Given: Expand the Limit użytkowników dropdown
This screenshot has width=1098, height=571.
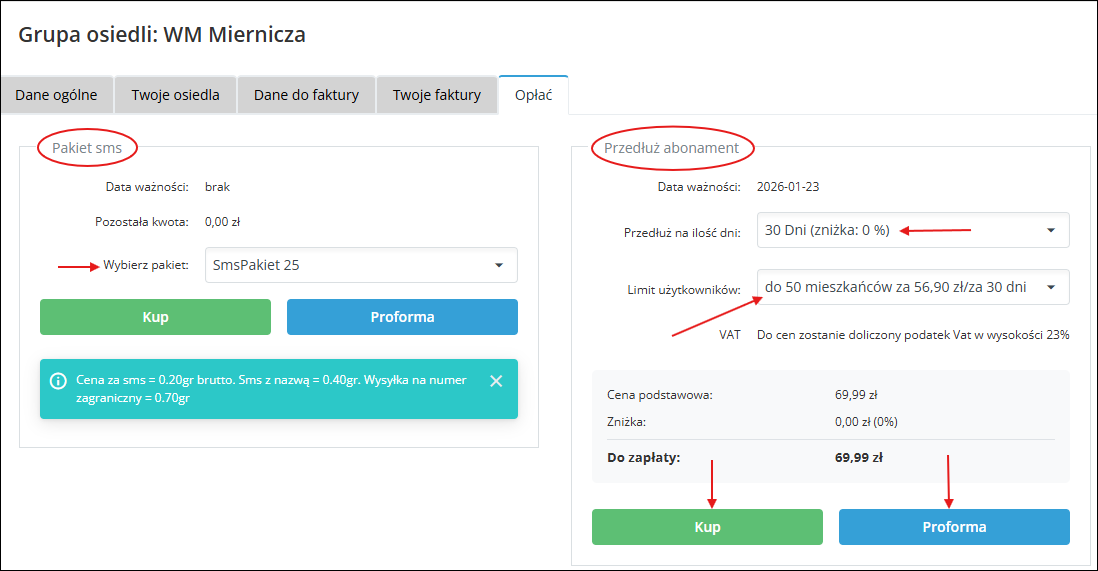Looking at the screenshot, I should coord(912,287).
